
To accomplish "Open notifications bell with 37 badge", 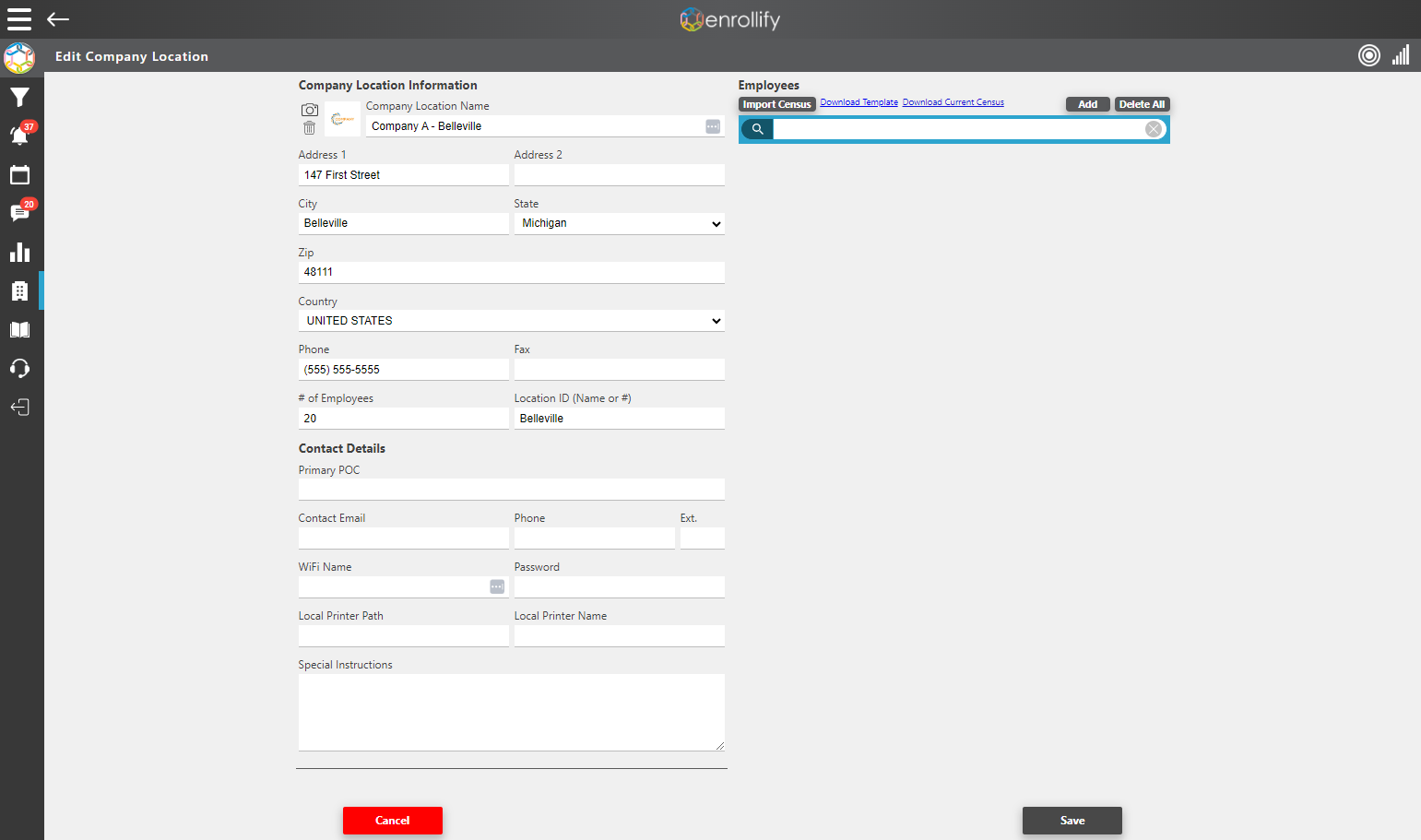I will [19, 136].
